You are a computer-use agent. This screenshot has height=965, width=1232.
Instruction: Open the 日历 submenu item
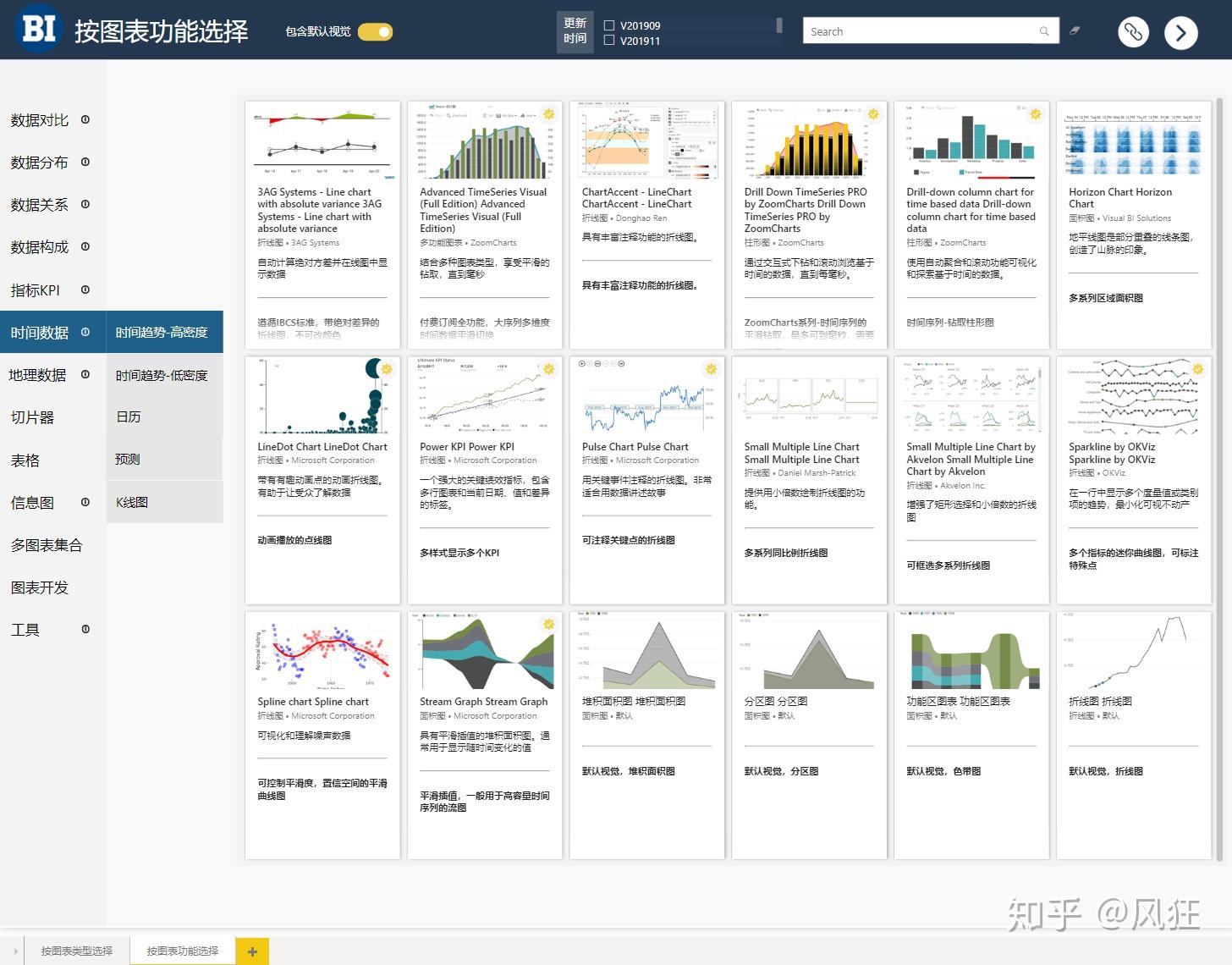tap(164, 416)
